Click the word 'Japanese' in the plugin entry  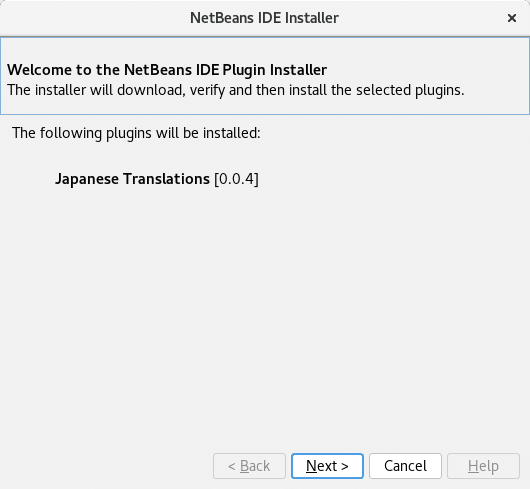coord(87,179)
